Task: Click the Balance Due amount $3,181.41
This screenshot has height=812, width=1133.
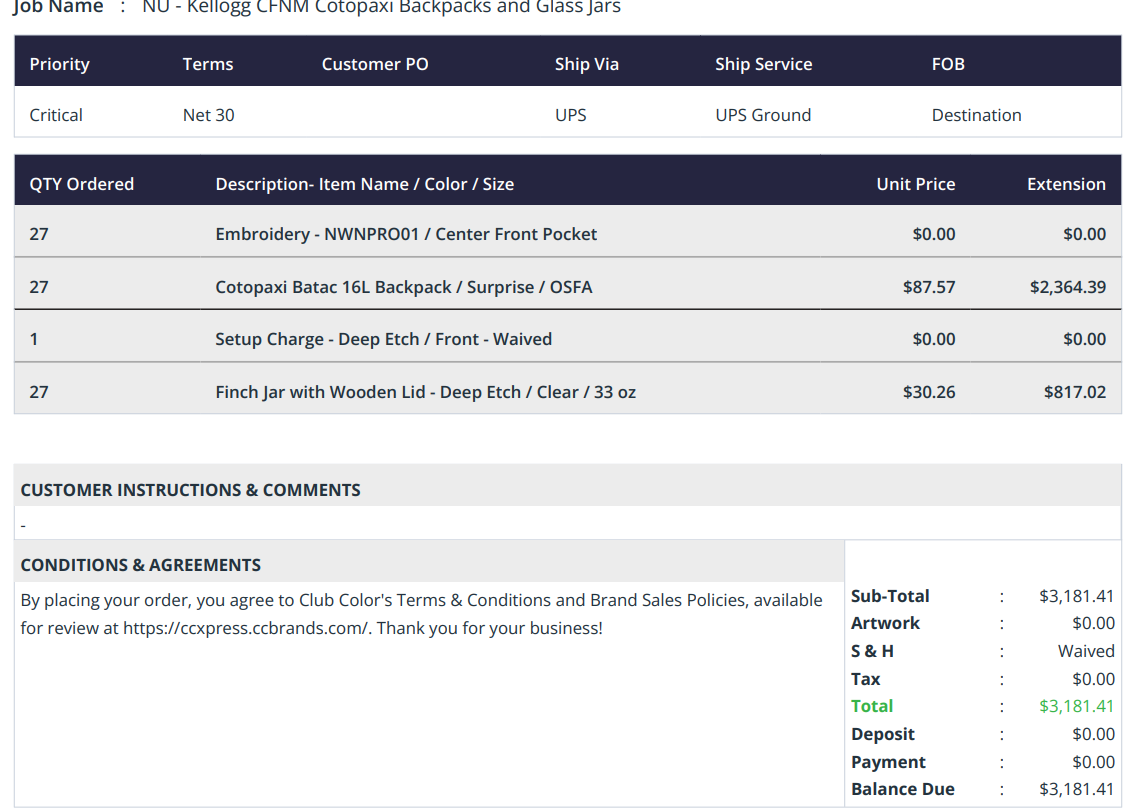Action: pyautogui.click(x=1076, y=789)
